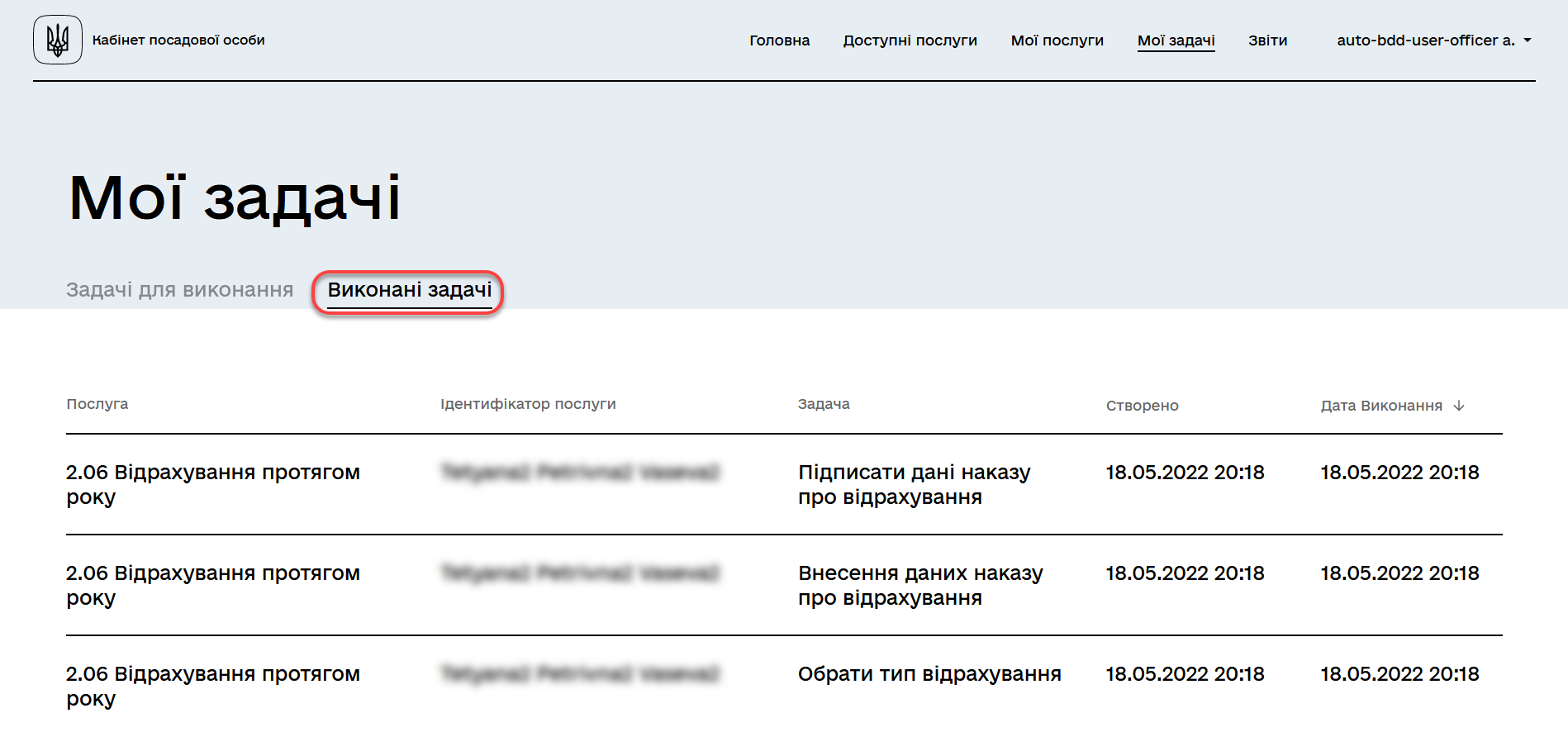Click the Ukrainian trident logo icon
The height and width of the screenshot is (732, 1568).
click(58, 40)
